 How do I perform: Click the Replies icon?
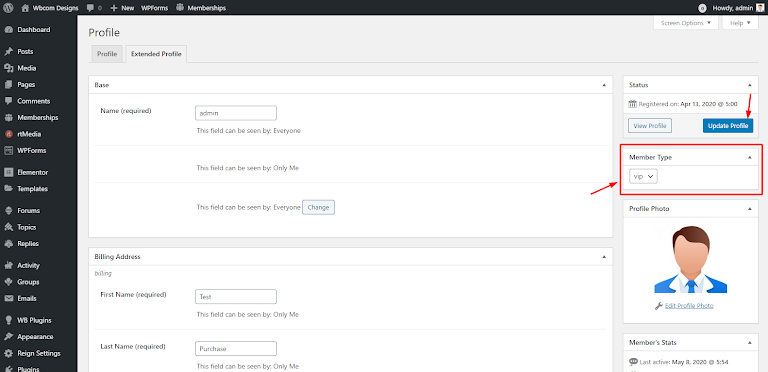[x=8, y=244]
